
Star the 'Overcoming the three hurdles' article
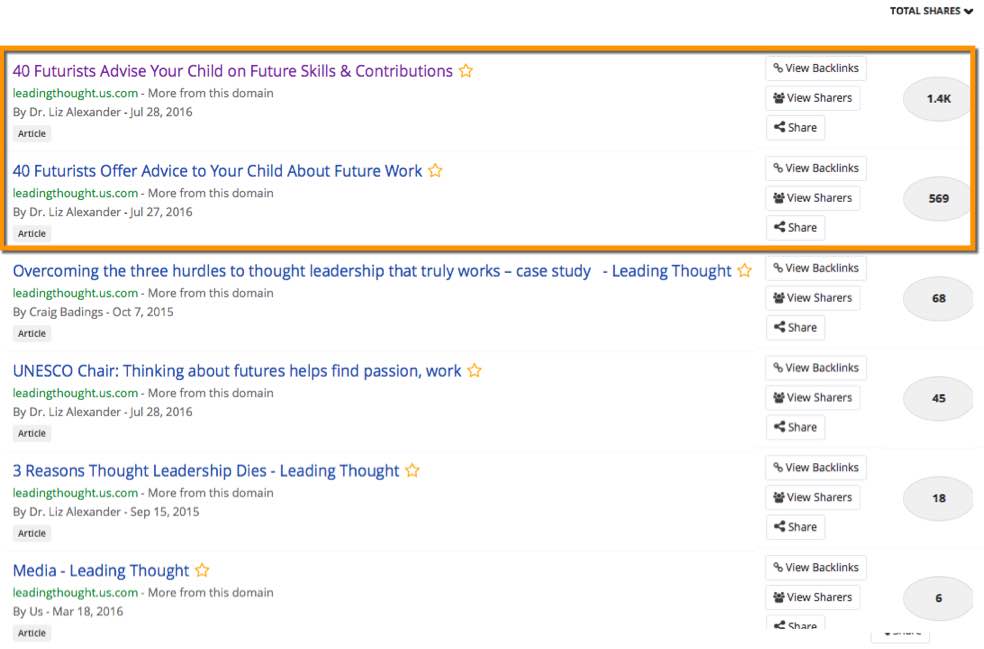click(x=744, y=271)
